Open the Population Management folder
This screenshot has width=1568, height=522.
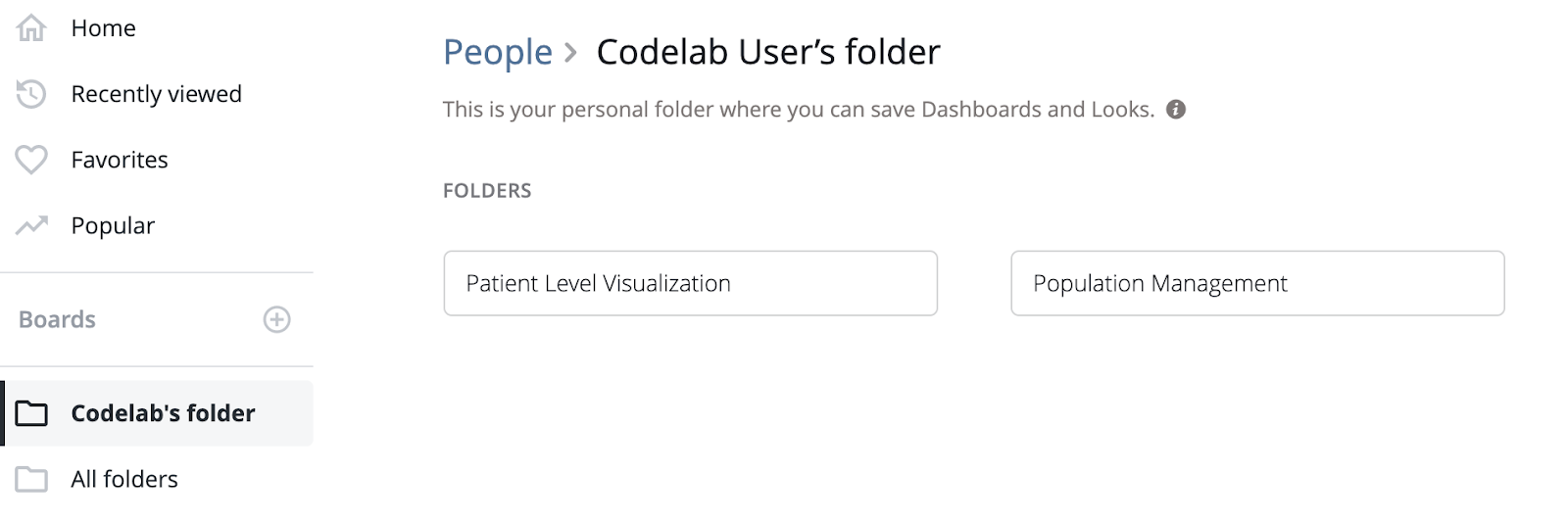1257,283
